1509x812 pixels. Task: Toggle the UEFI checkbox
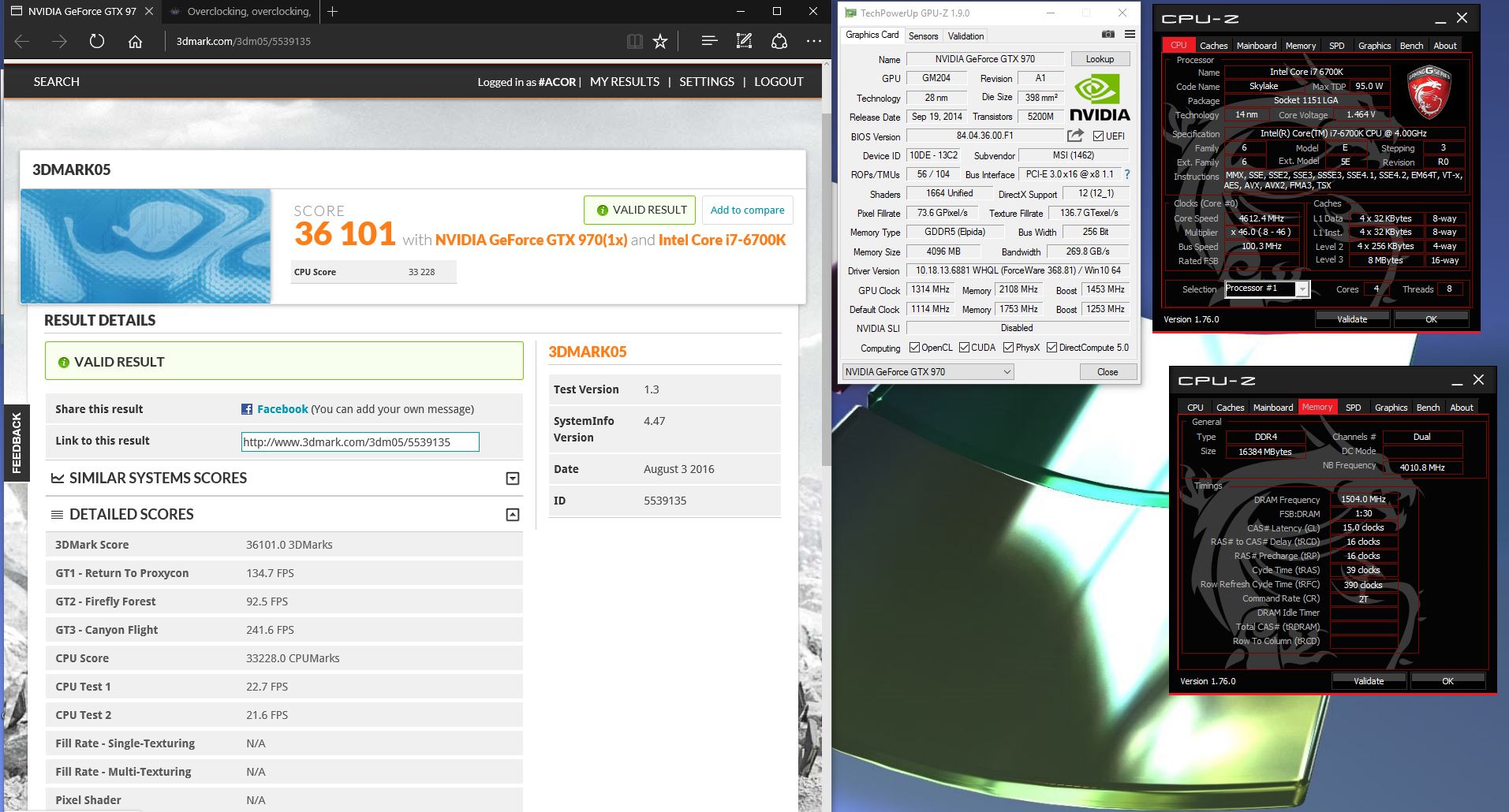(1098, 136)
